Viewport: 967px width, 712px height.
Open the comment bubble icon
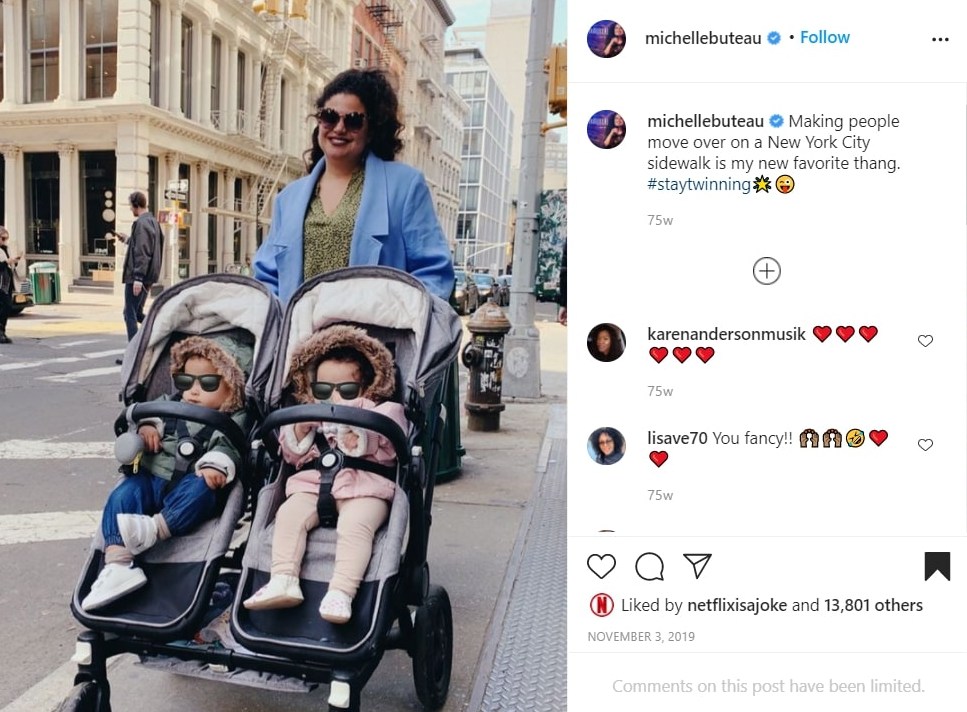coord(649,566)
